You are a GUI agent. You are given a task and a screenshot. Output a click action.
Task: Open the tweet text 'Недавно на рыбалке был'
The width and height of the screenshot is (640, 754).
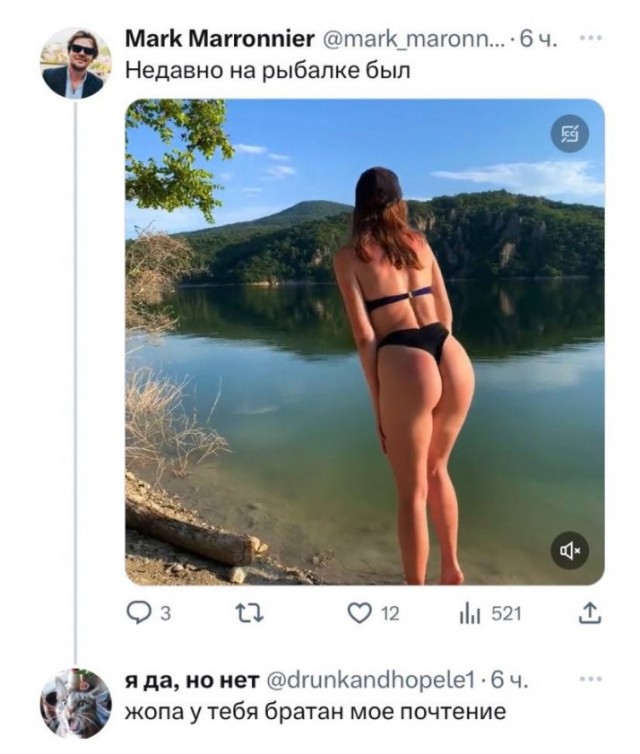click(268, 72)
